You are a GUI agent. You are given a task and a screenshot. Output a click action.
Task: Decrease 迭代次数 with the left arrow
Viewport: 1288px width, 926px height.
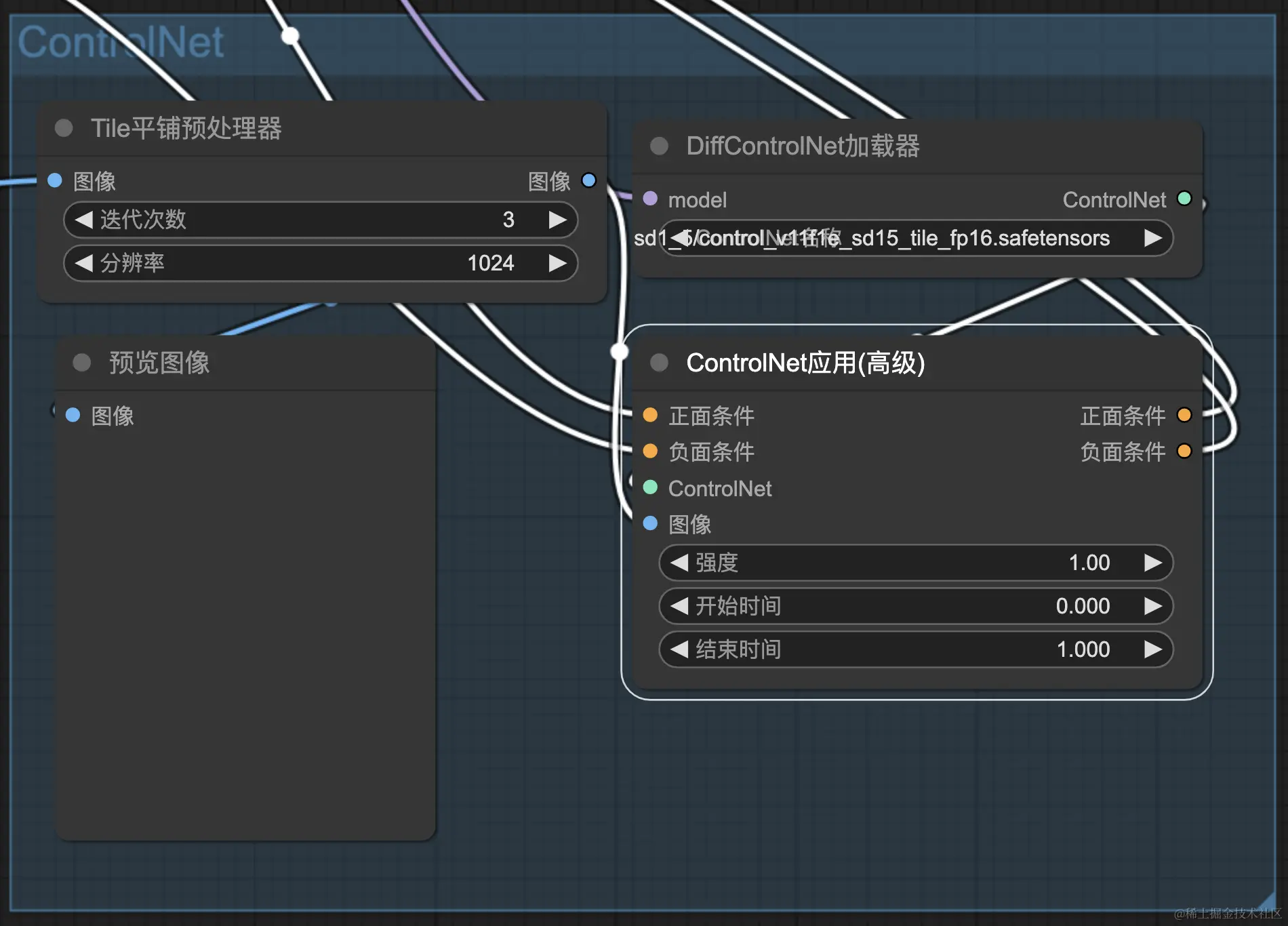[x=83, y=220]
